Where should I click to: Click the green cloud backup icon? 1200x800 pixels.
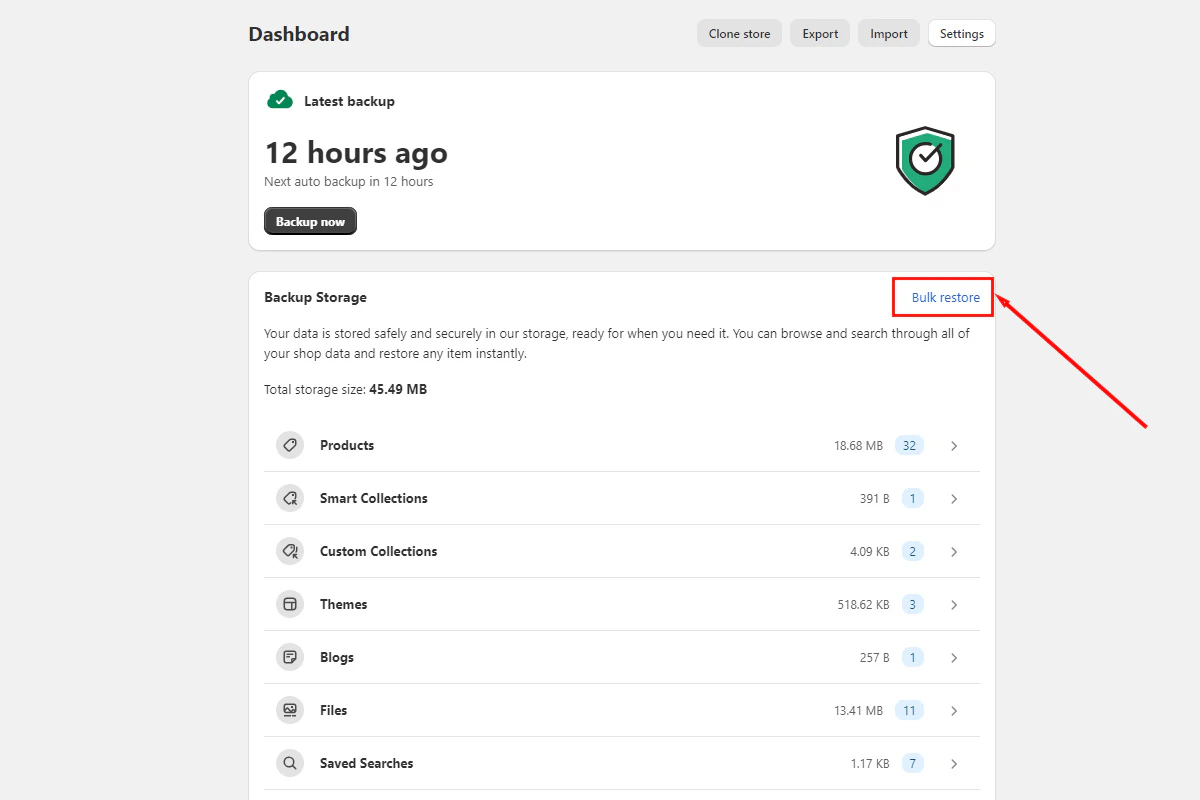(x=280, y=99)
